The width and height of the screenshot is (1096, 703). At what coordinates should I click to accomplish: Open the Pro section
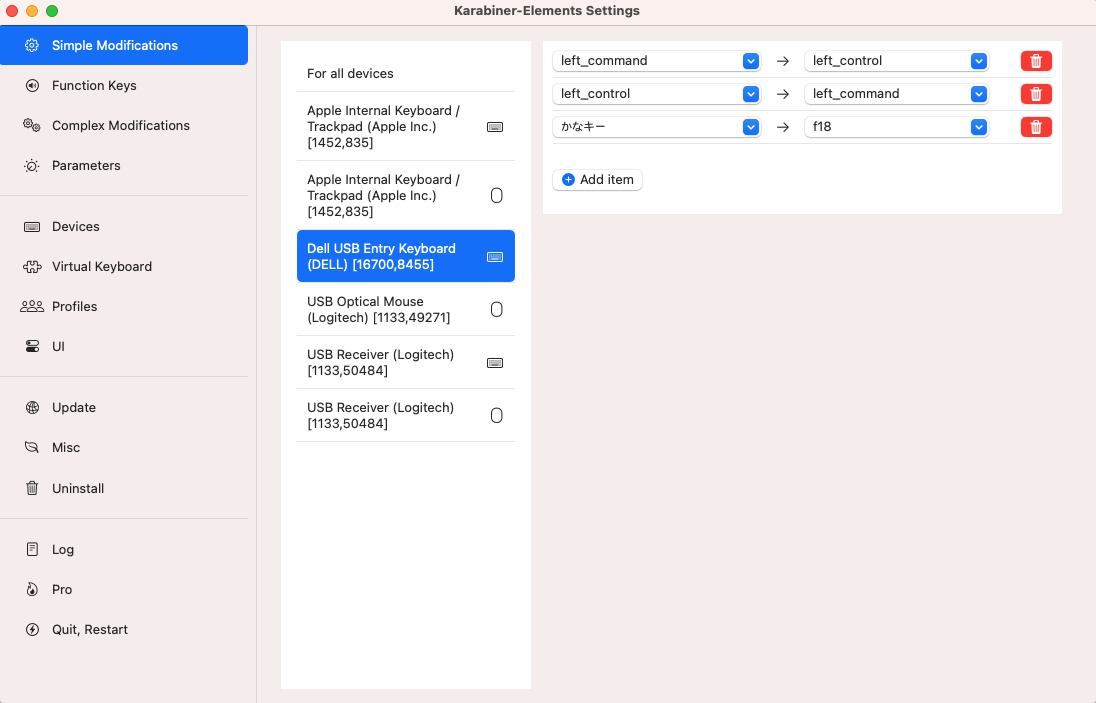(x=124, y=589)
